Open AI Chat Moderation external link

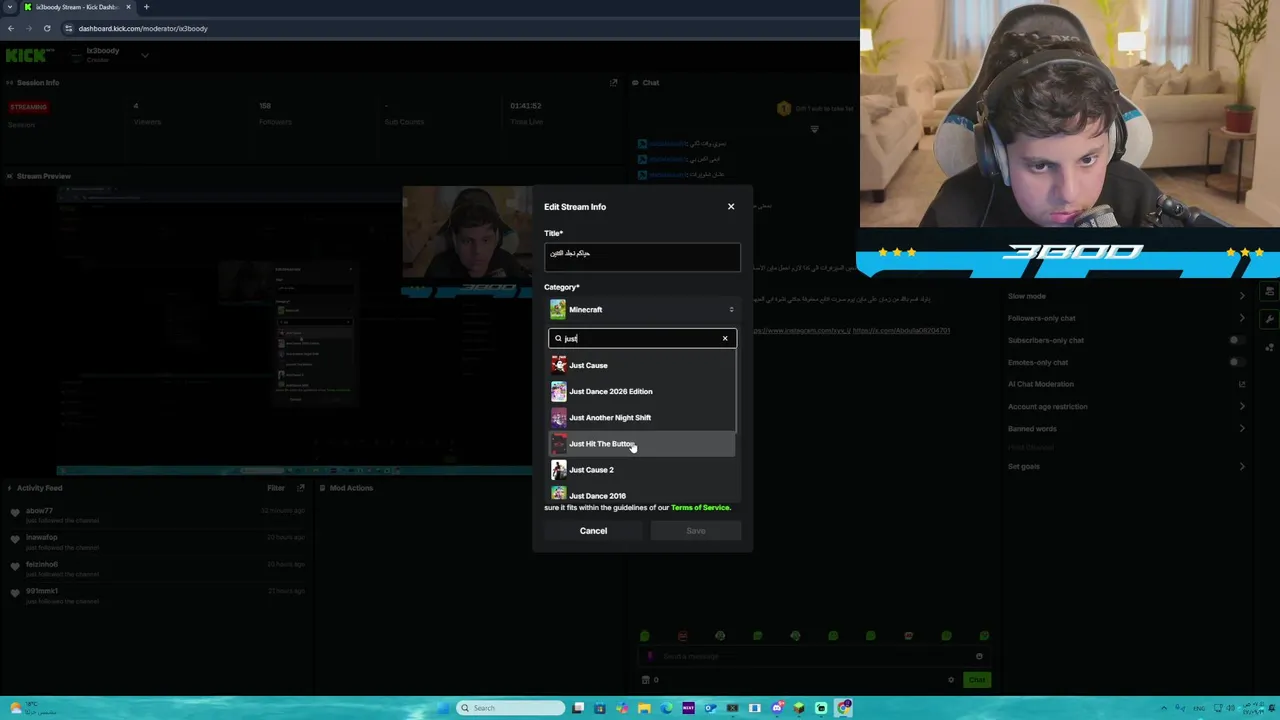click(x=1242, y=384)
